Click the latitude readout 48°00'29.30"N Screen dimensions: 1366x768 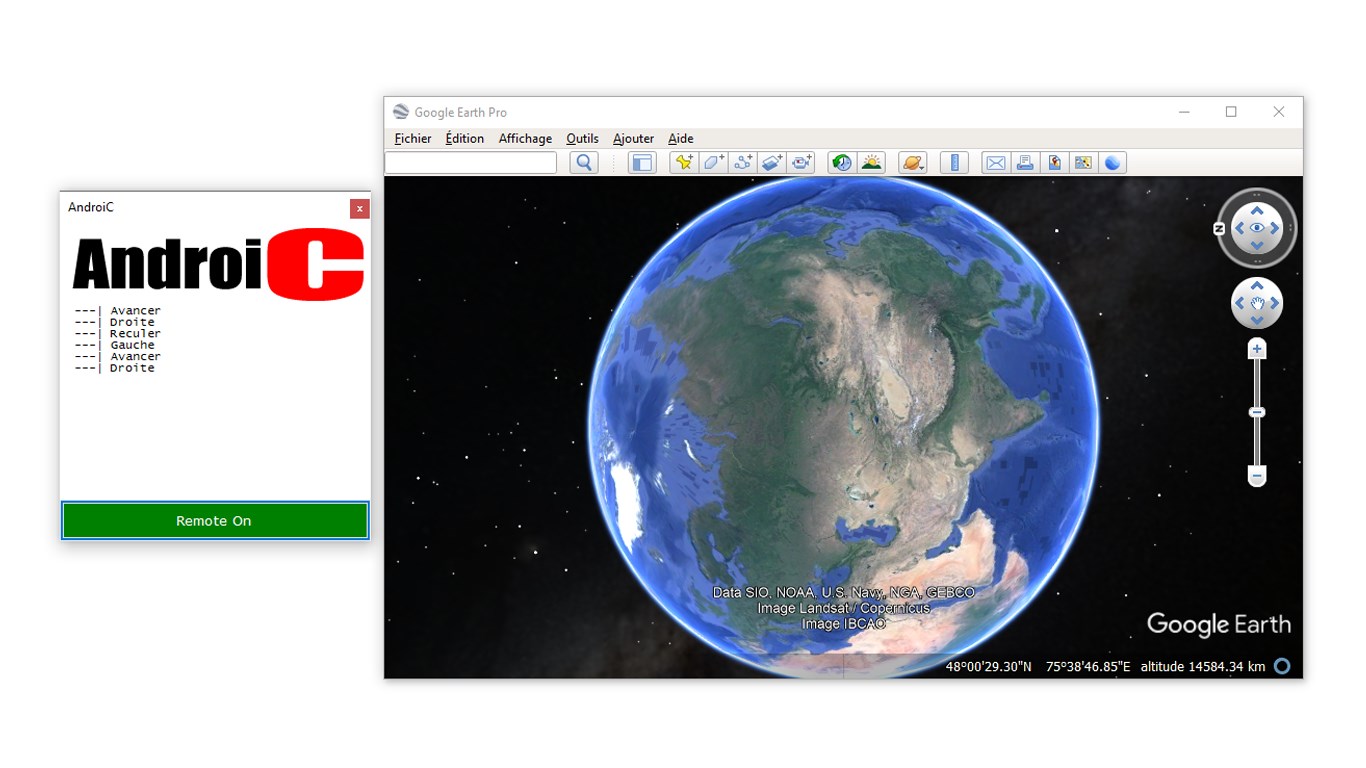click(x=989, y=667)
